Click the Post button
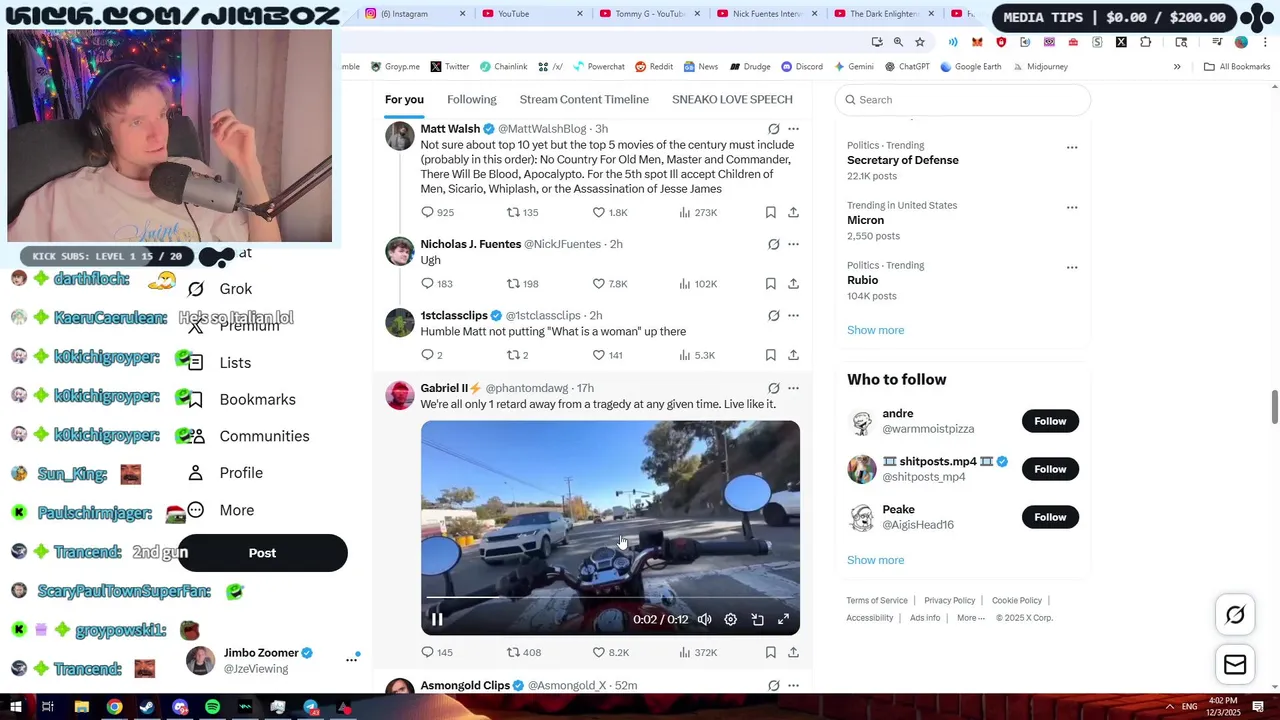Screen dimensions: 1280x720 click(263, 553)
